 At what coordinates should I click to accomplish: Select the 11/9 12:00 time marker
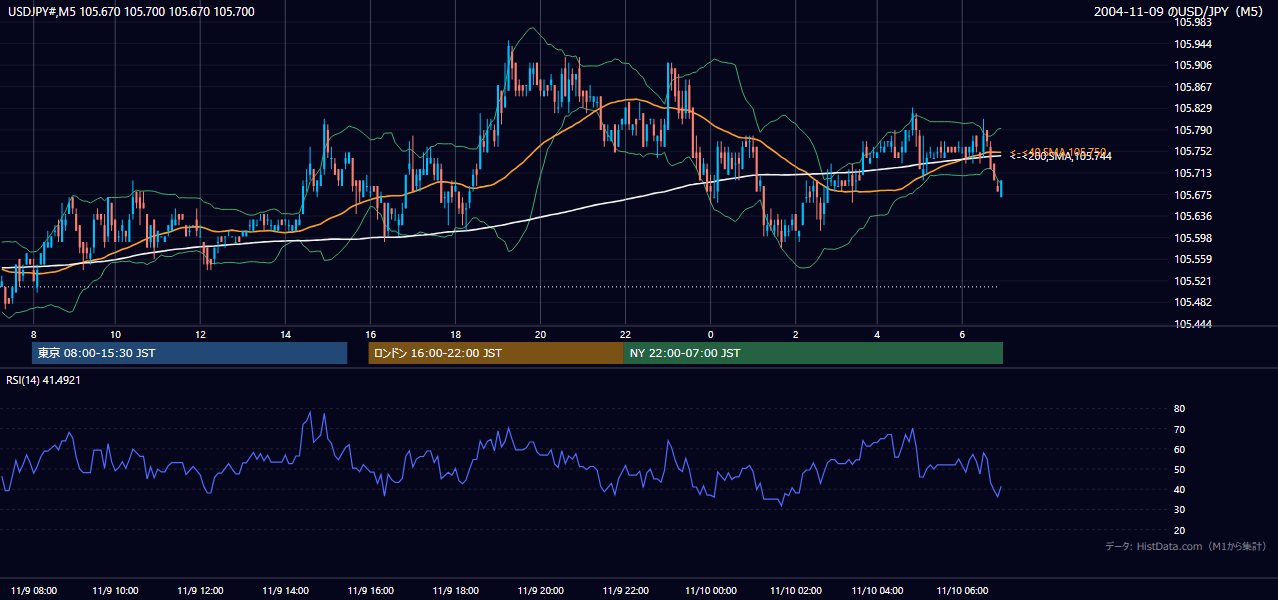point(200,589)
